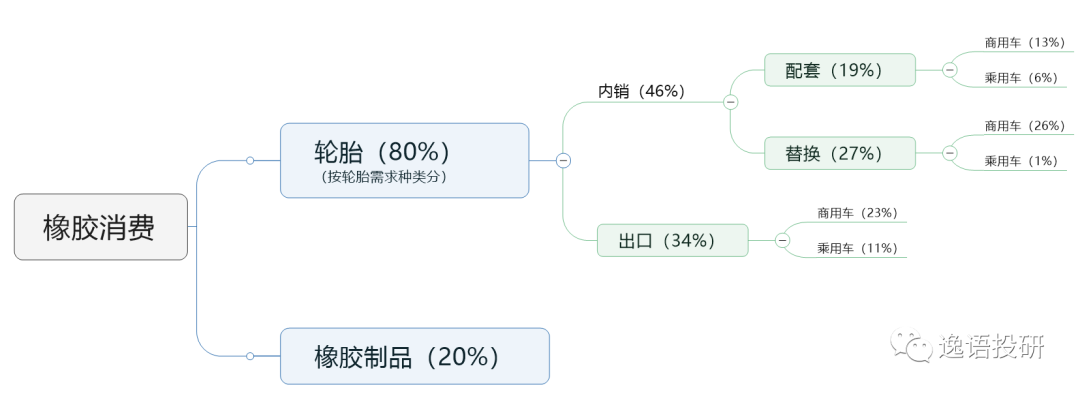
Task: Click 乘用车（1%） leaf item
Action: 1021,160
